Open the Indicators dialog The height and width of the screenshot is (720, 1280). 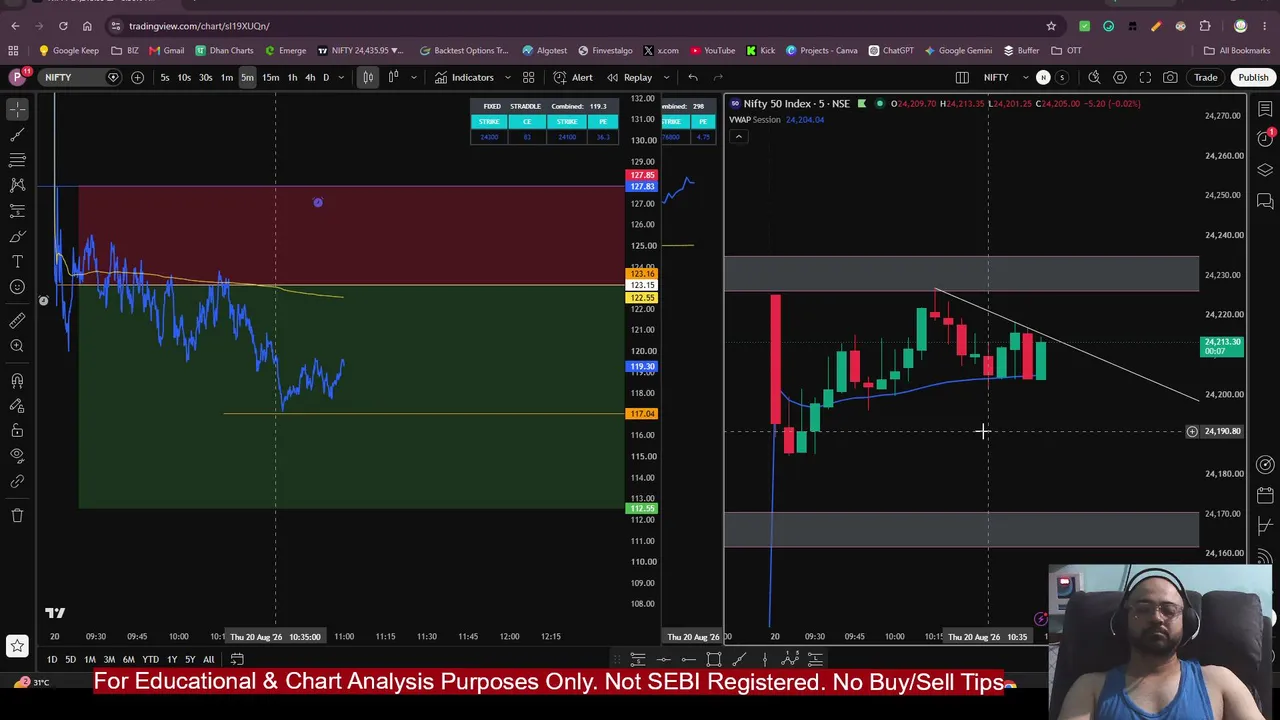464,77
